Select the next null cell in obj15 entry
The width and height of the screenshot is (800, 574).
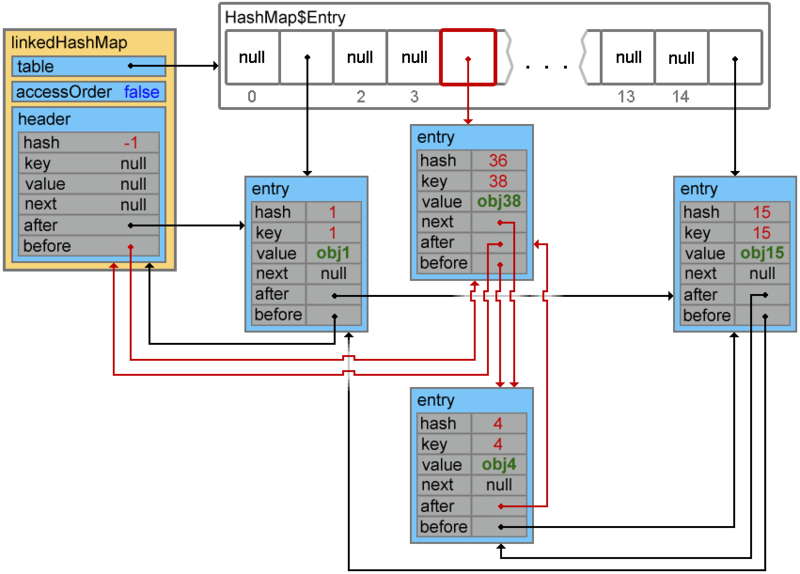click(x=762, y=273)
